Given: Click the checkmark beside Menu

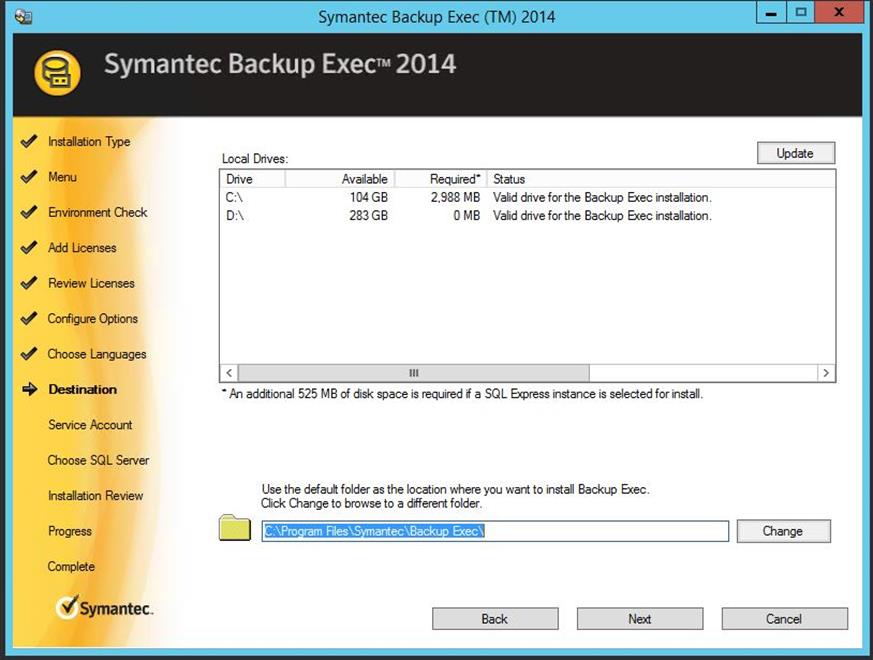Looking at the screenshot, I should coord(29,177).
